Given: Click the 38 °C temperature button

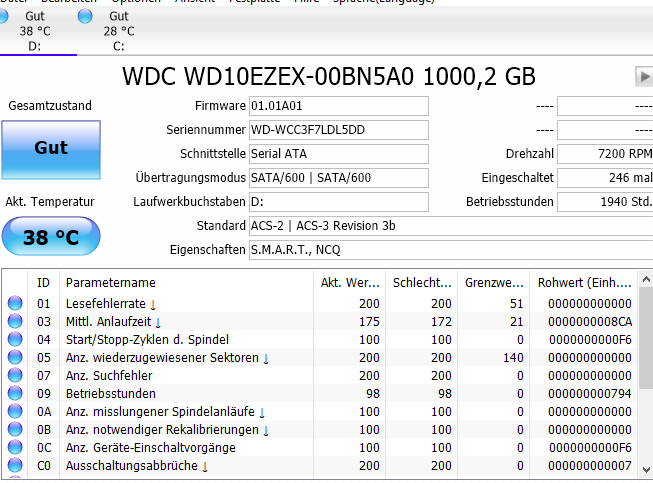Looking at the screenshot, I should pyautogui.click(x=51, y=238).
